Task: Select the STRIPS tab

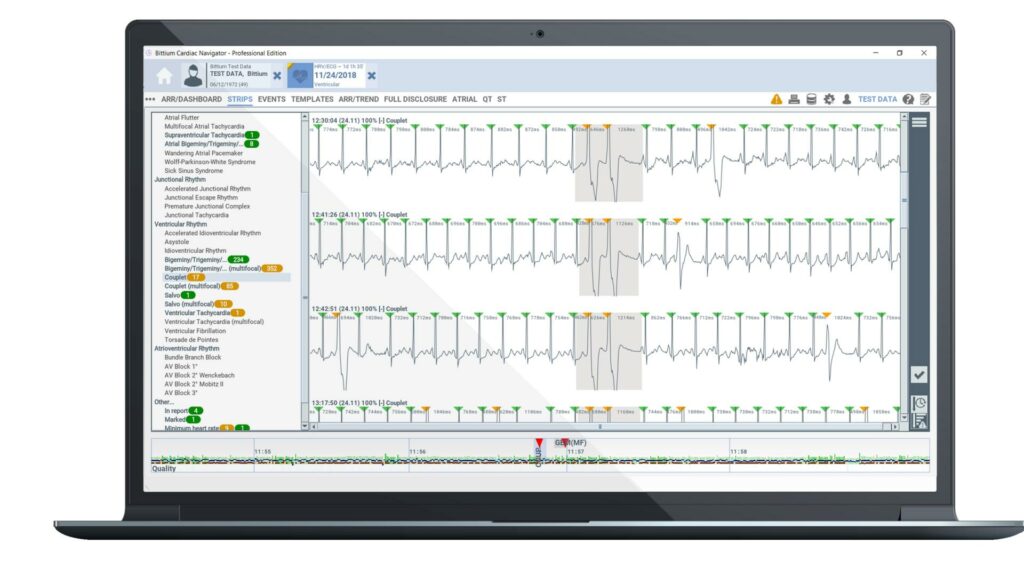Action: (240, 99)
